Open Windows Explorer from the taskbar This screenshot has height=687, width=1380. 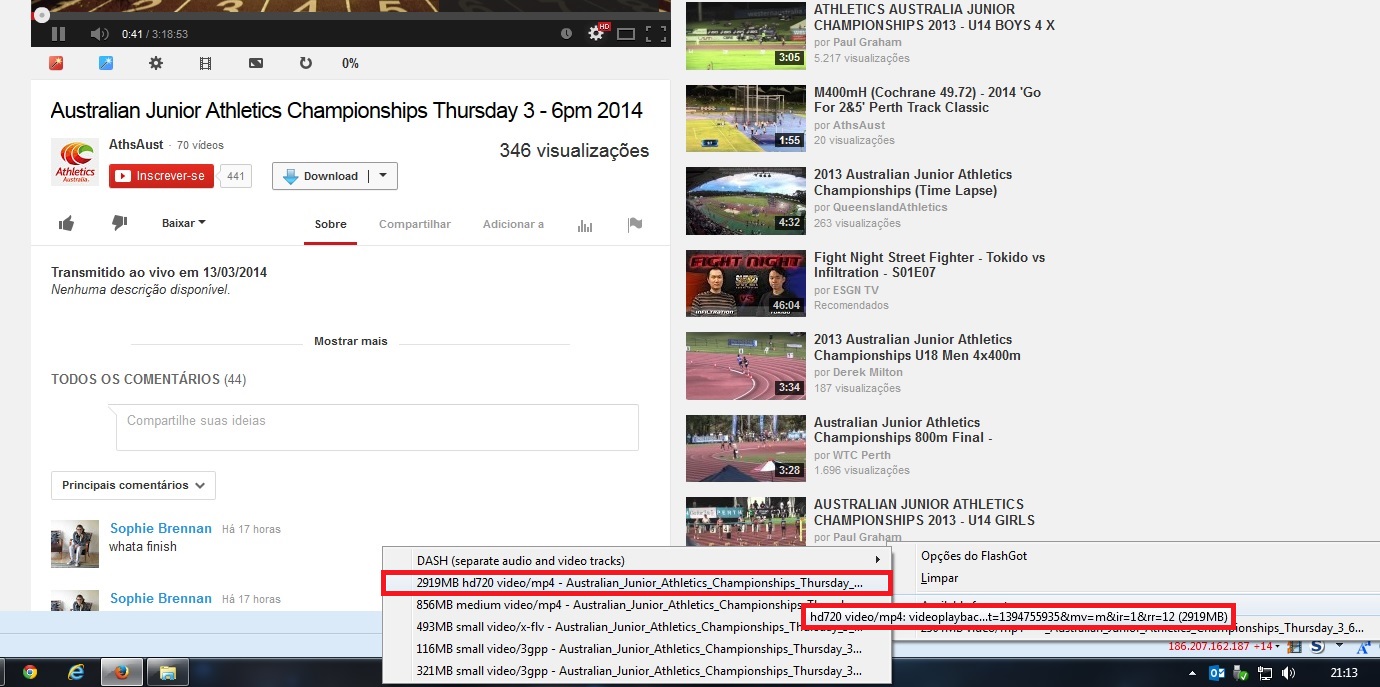[x=167, y=672]
